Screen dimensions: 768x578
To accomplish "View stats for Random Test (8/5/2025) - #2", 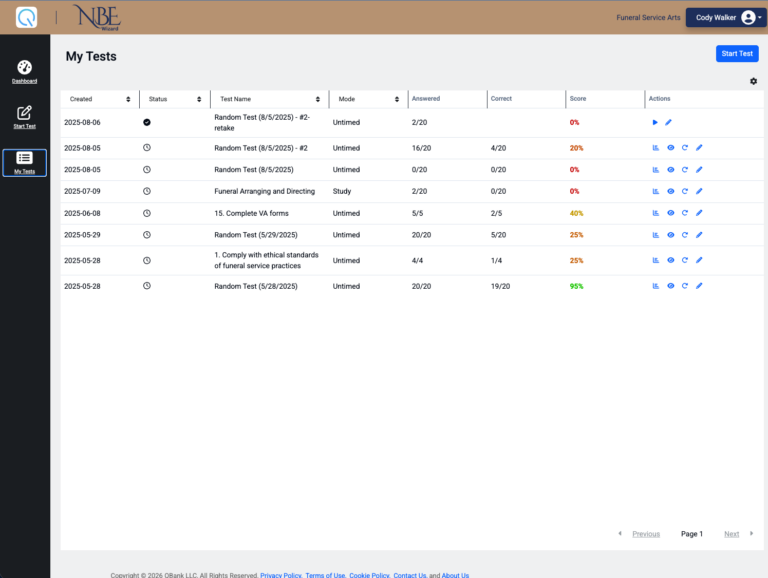I will (656, 147).
